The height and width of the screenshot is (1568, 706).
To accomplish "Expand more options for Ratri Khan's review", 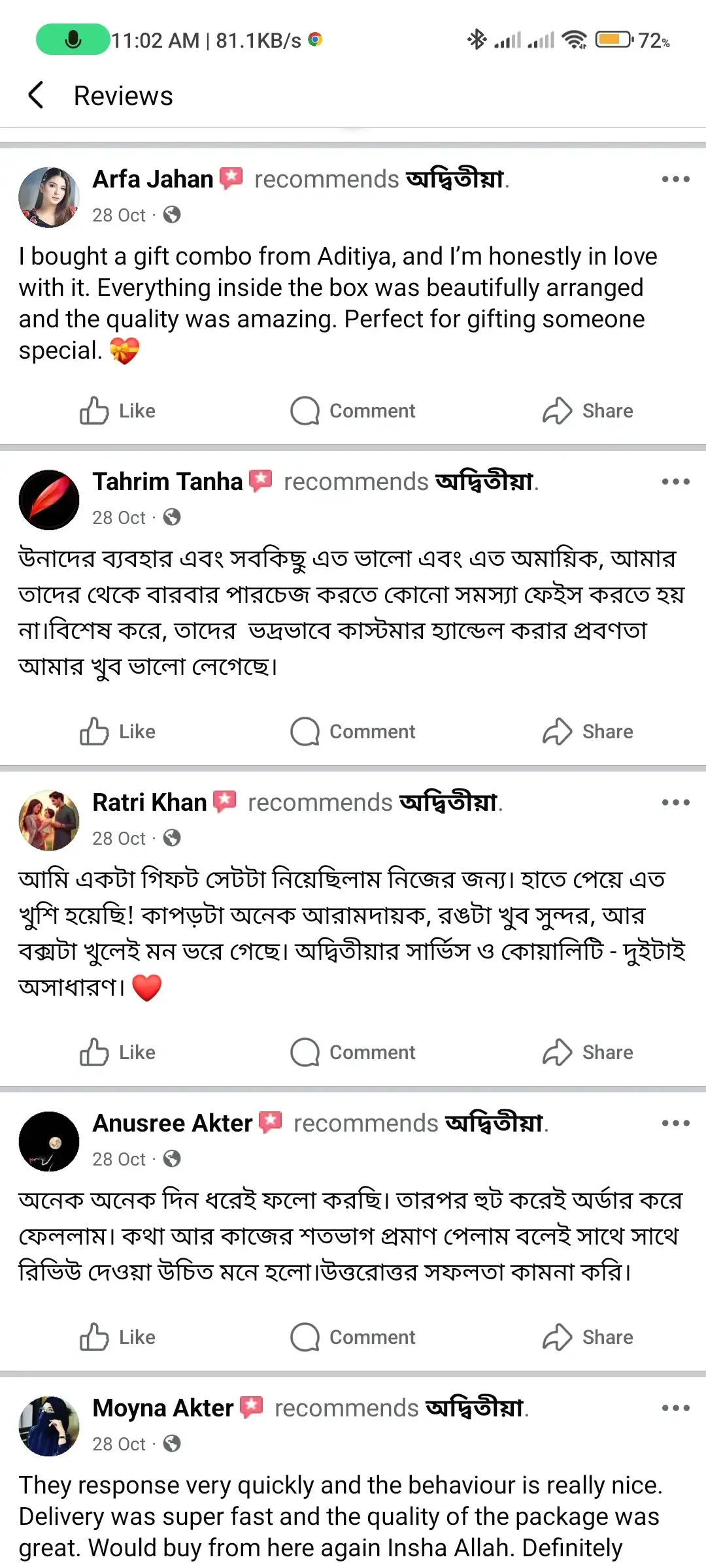I will click(x=675, y=802).
